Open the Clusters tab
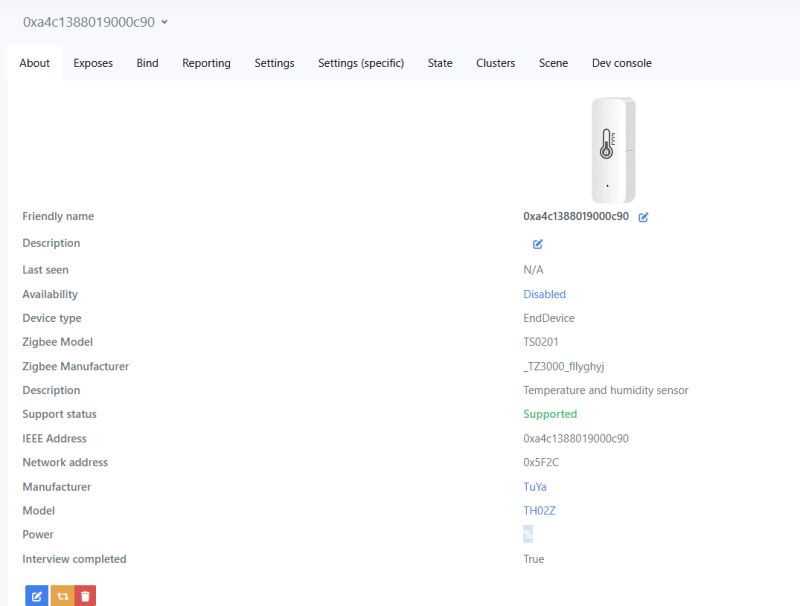800x606 pixels. (495, 63)
